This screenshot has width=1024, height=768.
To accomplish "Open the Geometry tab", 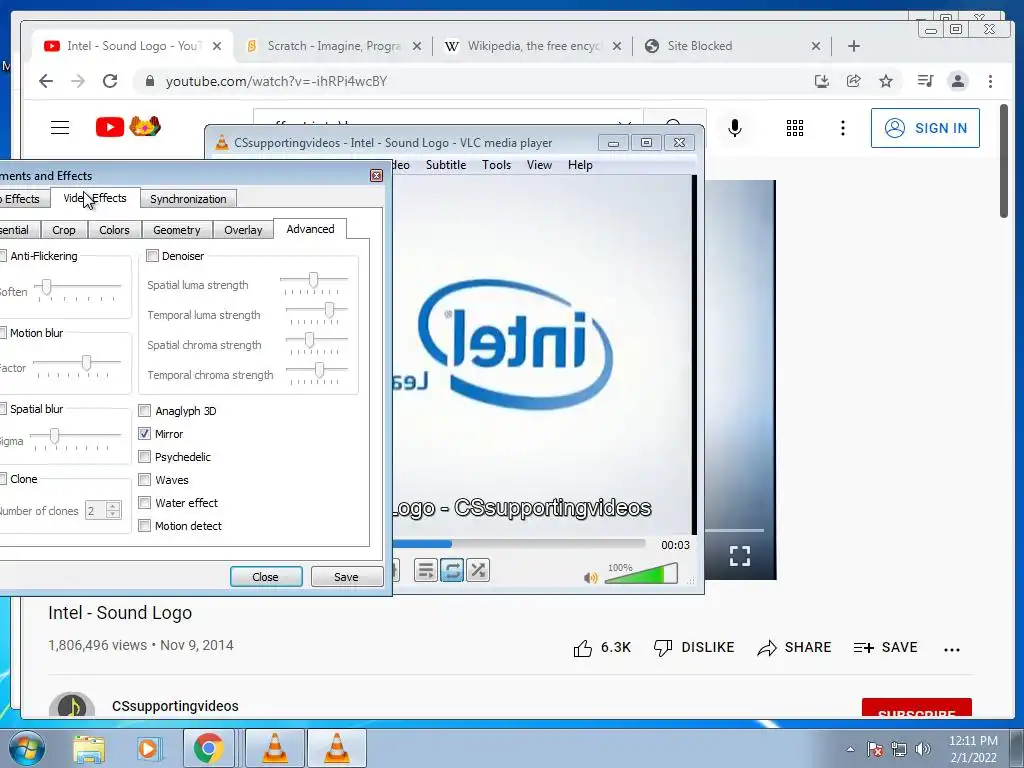I will click(x=176, y=230).
